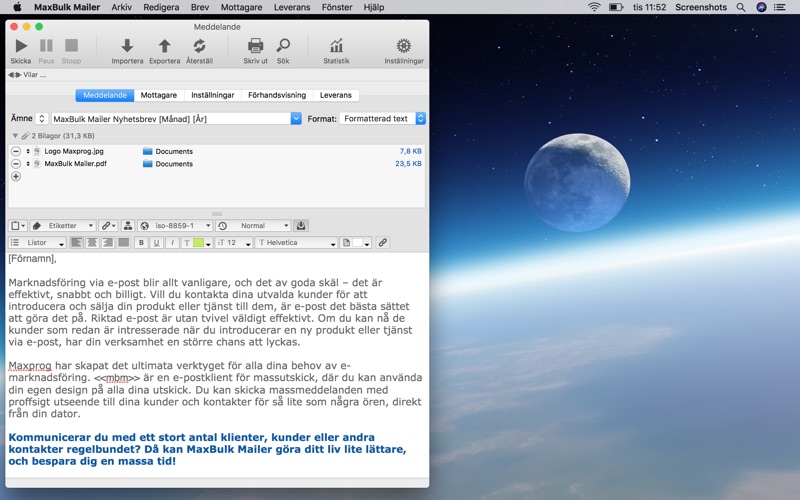800x500 pixels.
Task: Open the Arkiv menu
Action: (121, 7)
